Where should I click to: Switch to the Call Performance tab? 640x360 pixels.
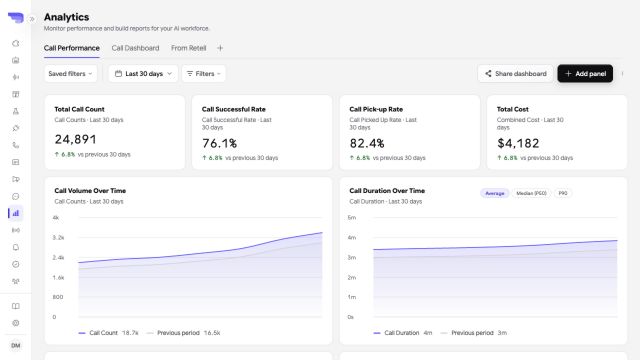72,48
